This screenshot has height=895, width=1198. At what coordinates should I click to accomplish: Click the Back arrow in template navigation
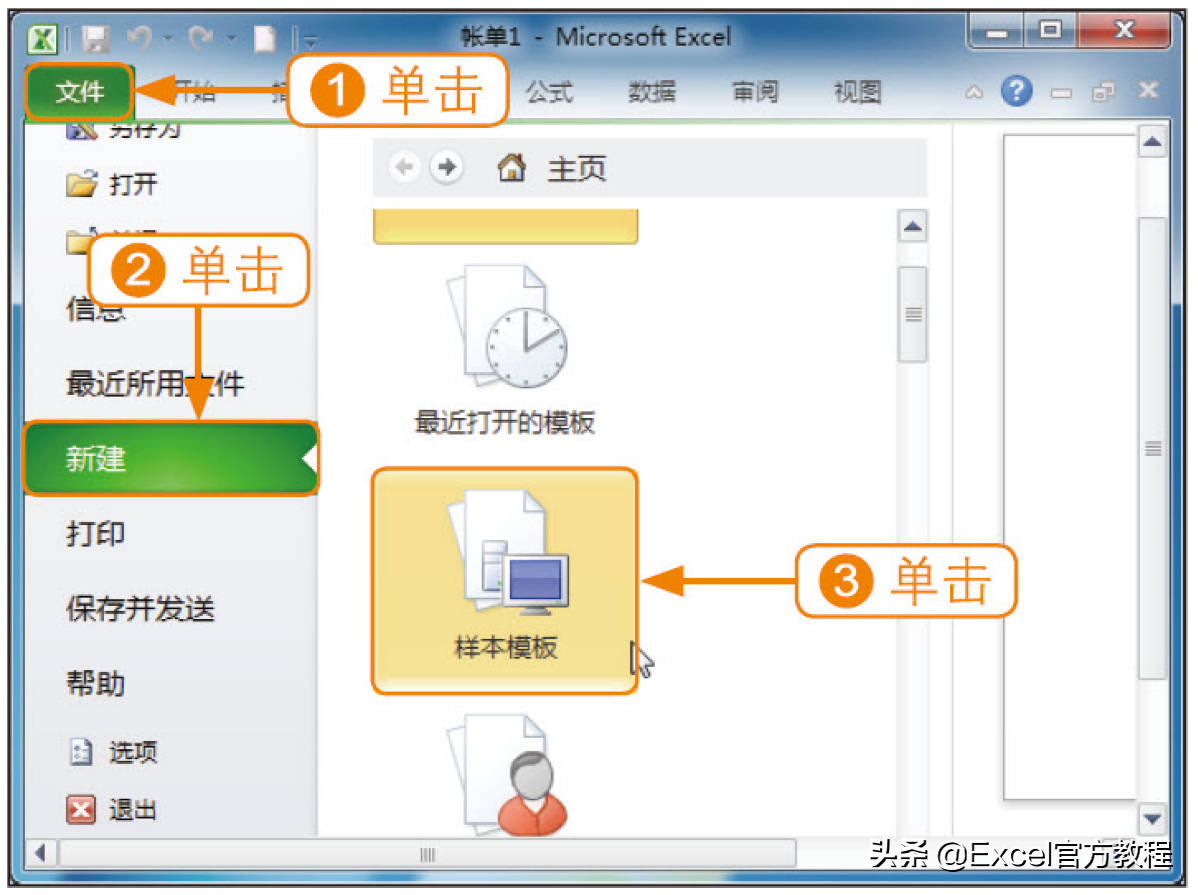(x=404, y=166)
